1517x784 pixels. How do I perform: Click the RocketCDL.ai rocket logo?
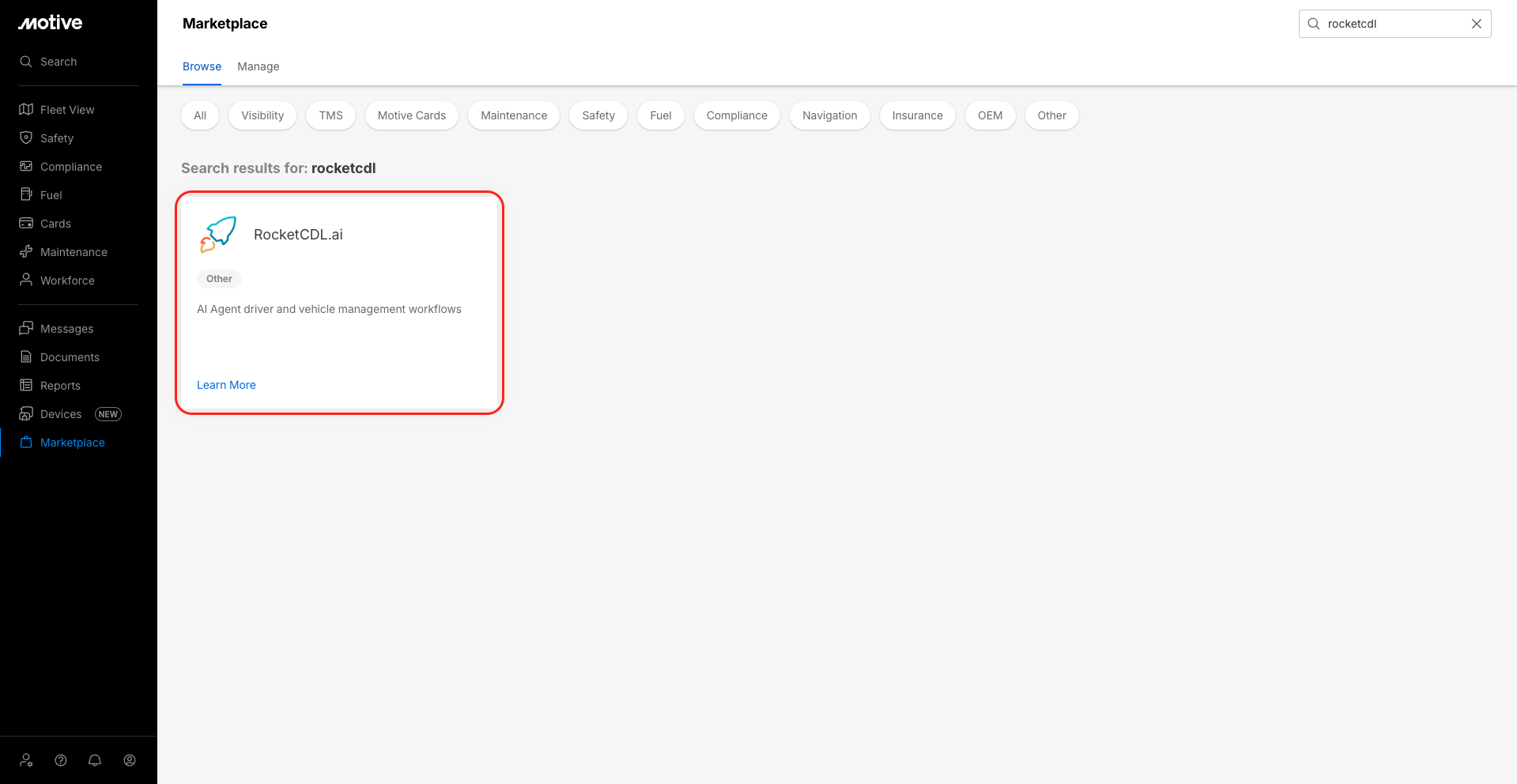(x=218, y=235)
